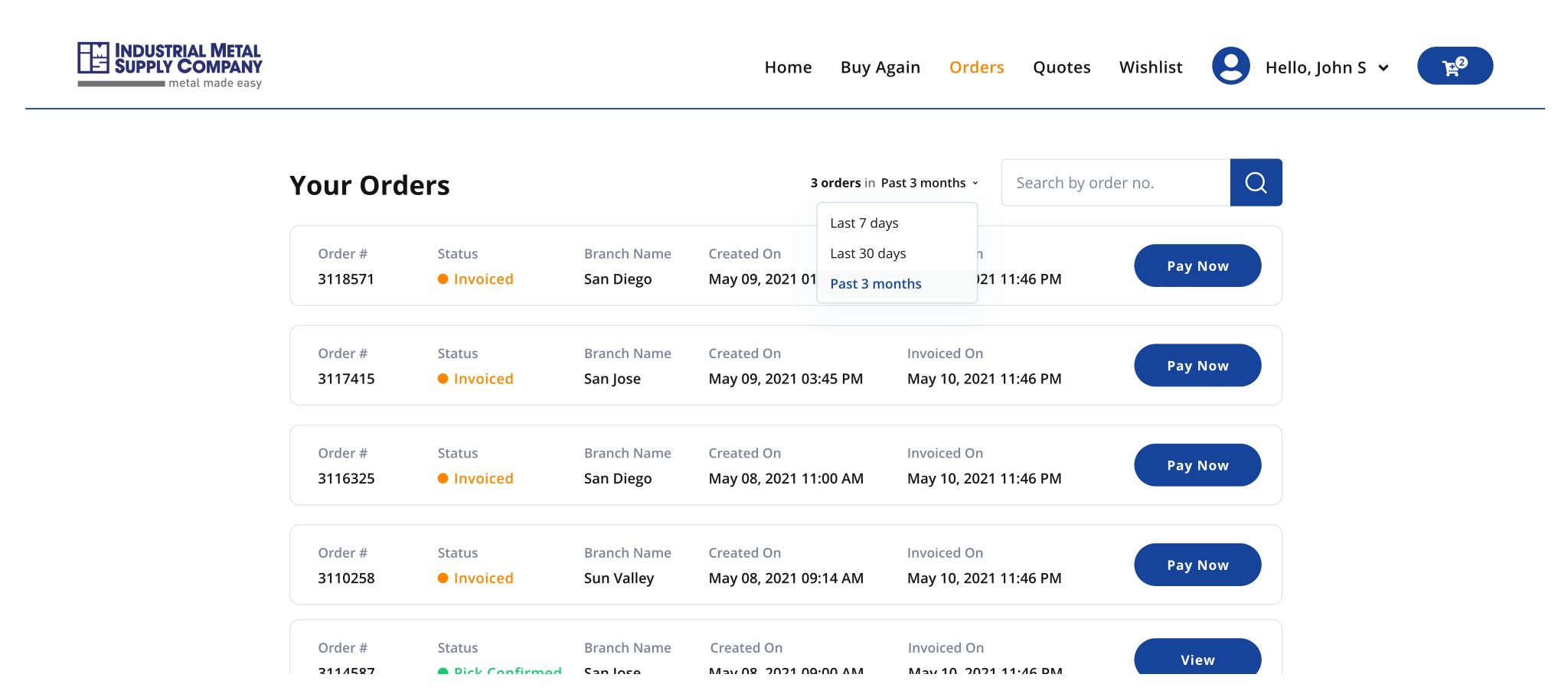Navigate to Buy Again
The height and width of the screenshot is (697, 1568).
pyautogui.click(x=880, y=67)
